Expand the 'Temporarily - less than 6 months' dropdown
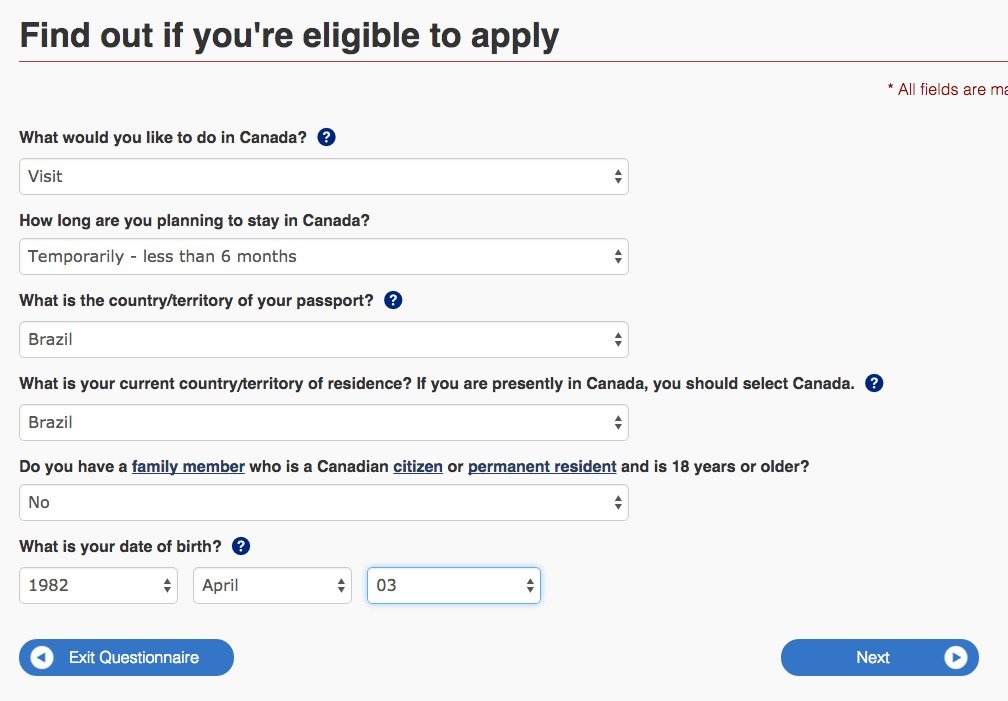Image resolution: width=1008 pixels, height=701 pixels. coord(324,257)
